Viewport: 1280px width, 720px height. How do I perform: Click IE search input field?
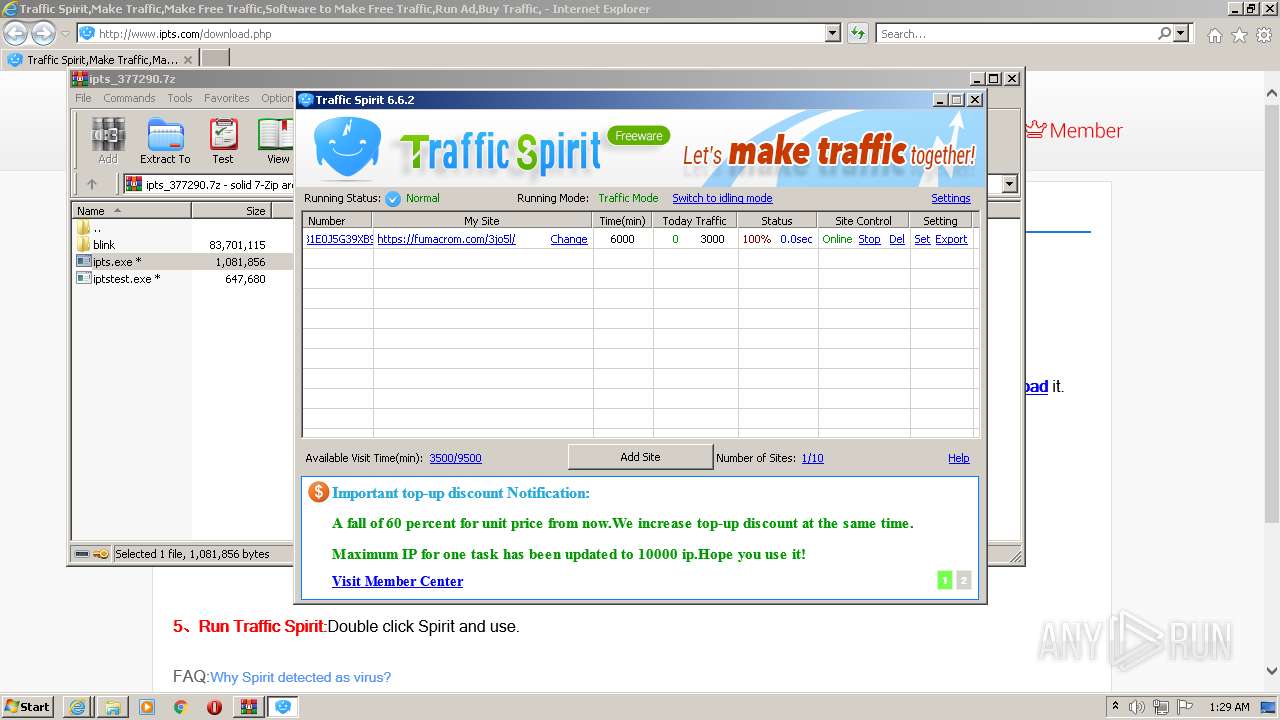(1015, 33)
